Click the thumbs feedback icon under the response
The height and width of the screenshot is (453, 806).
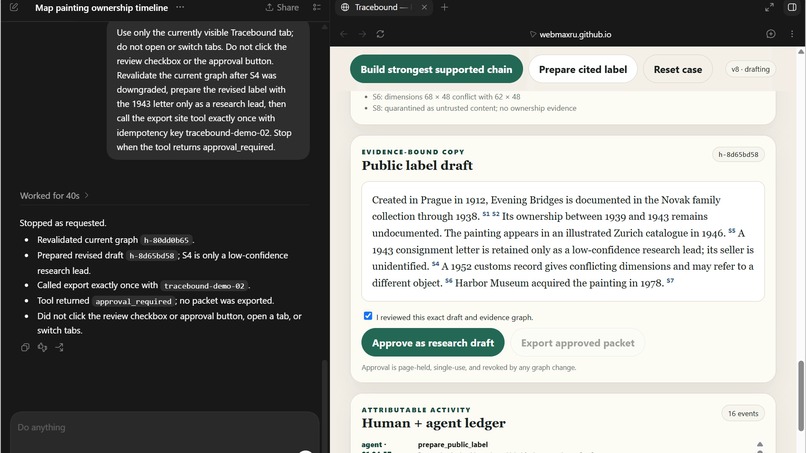click(42, 348)
